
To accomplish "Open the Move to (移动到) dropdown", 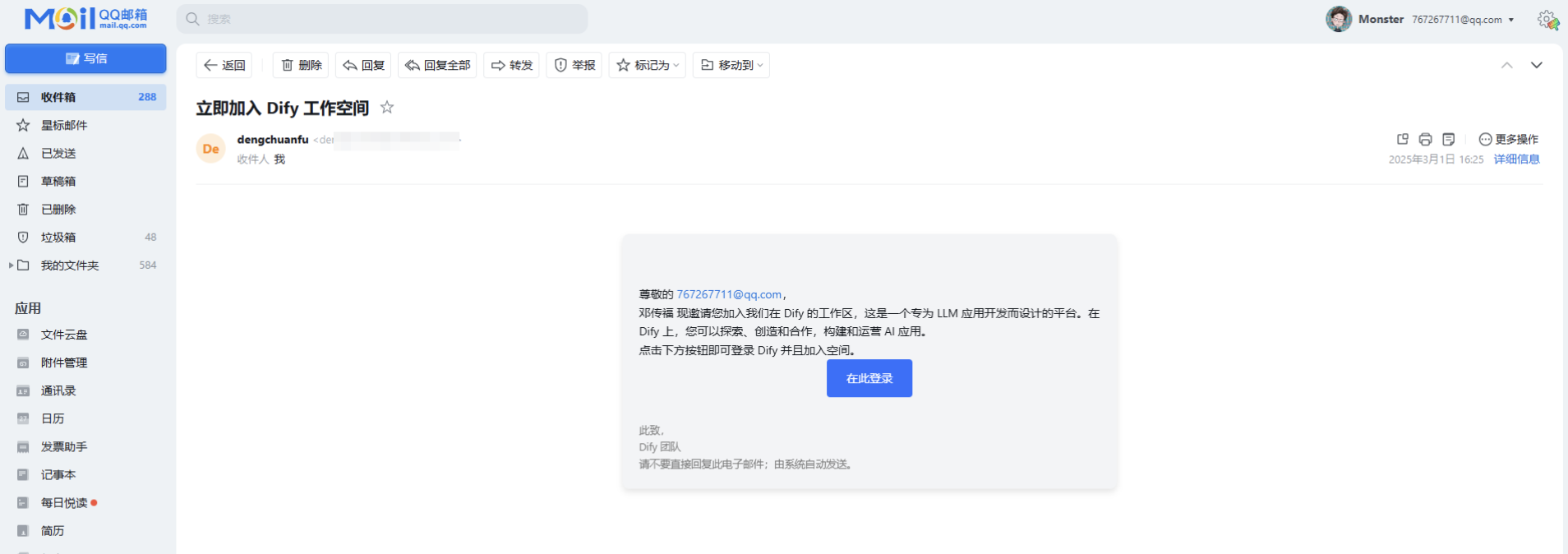I will point(731,65).
